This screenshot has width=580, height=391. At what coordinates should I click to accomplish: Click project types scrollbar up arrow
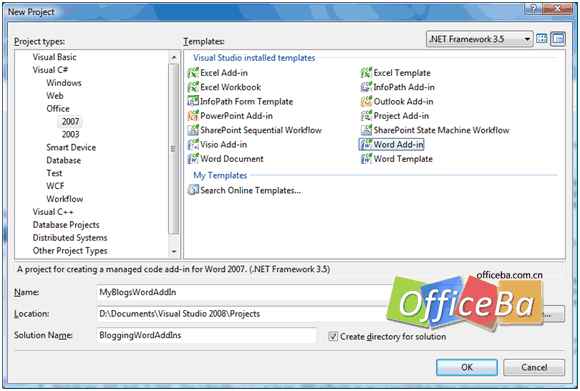173,57
